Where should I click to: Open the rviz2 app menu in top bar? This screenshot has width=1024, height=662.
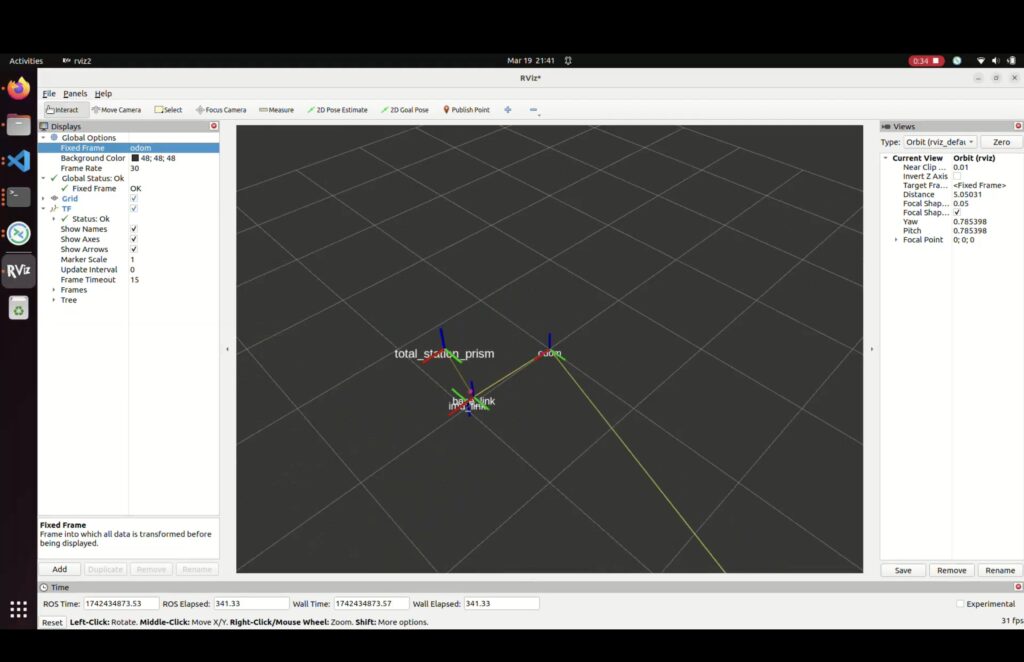point(77,61)
